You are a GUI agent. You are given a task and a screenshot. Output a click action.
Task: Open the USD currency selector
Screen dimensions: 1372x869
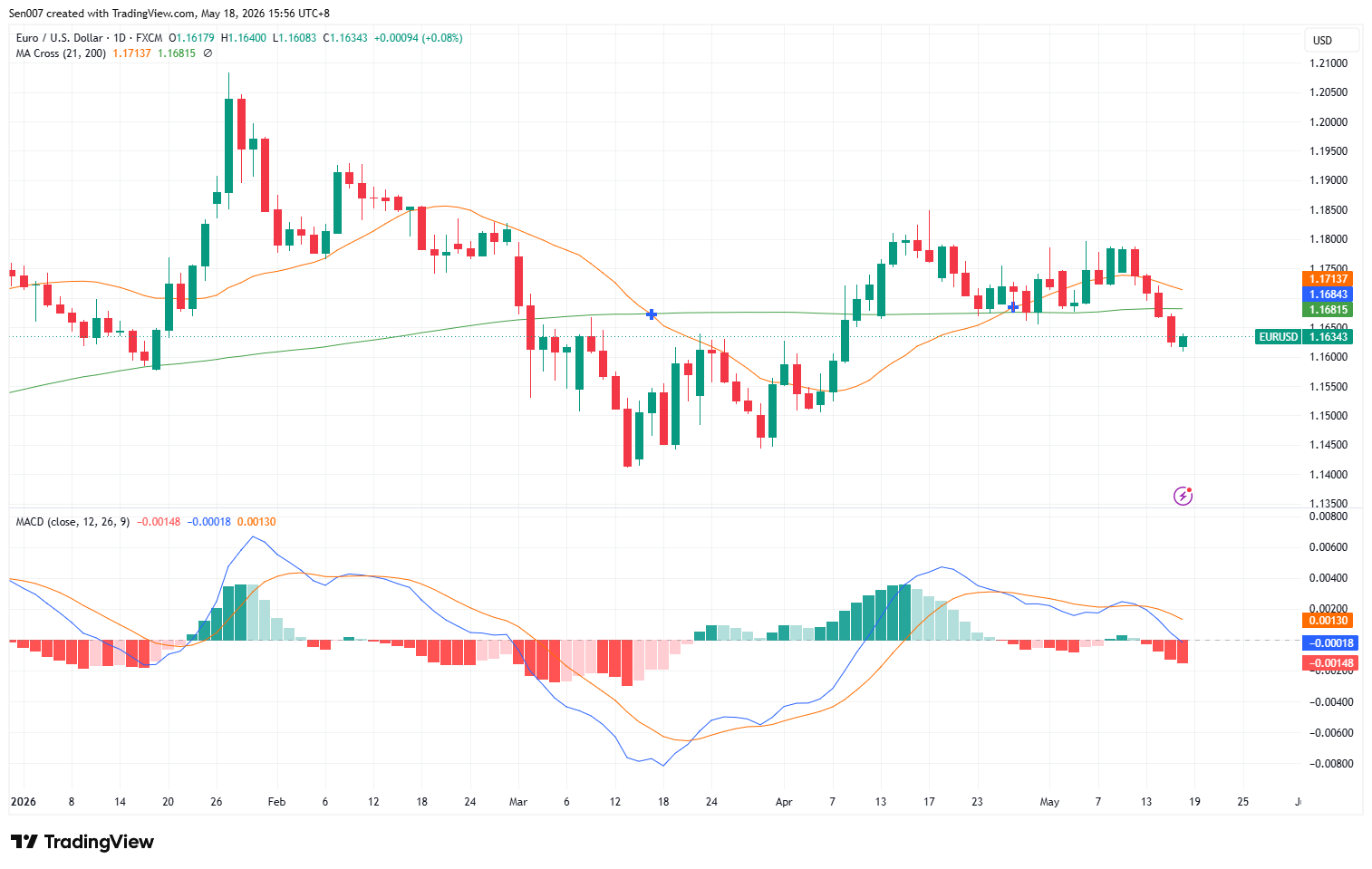pos(1331,40)
